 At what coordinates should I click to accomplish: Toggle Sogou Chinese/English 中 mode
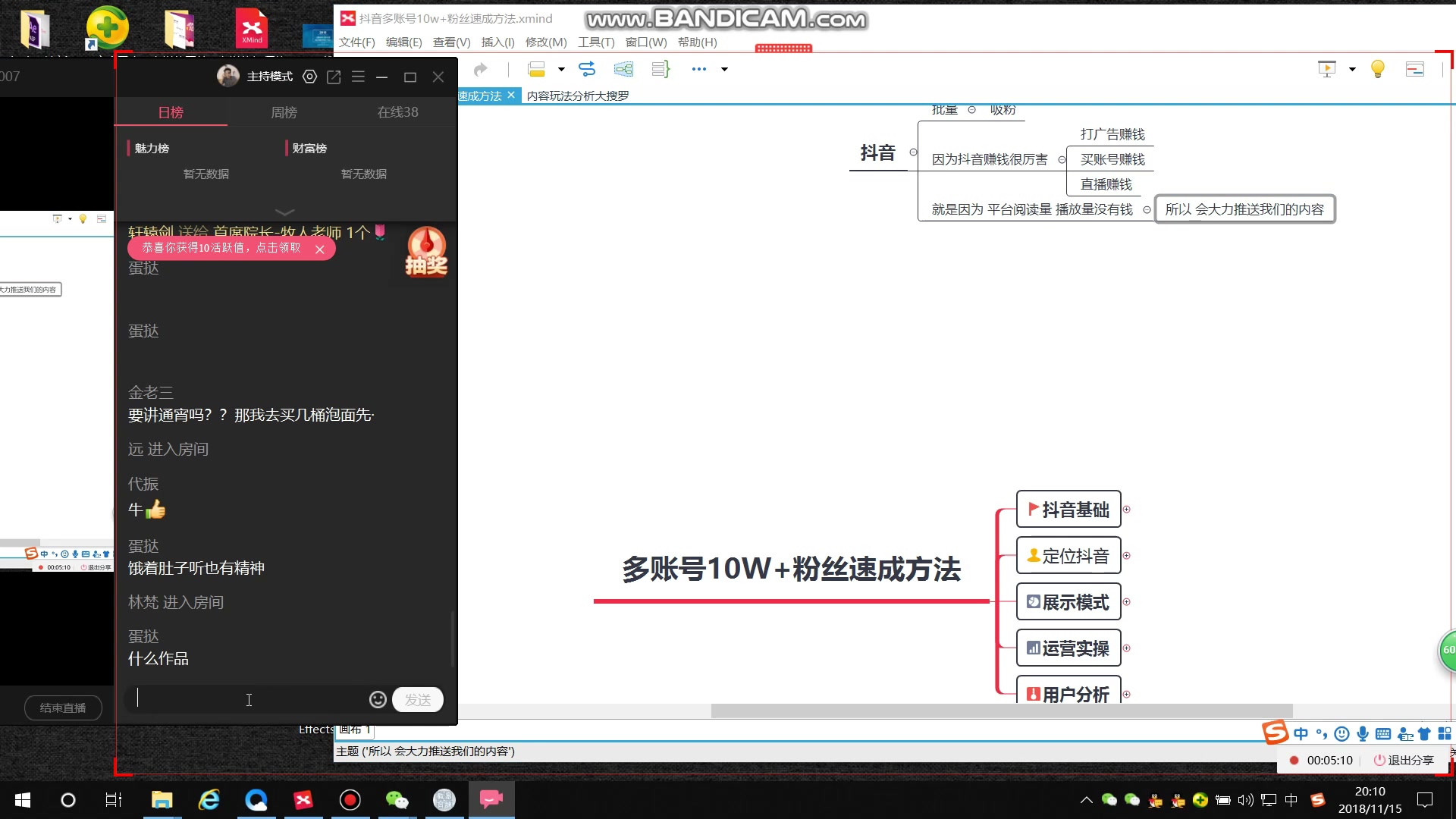coord(1301,734)
